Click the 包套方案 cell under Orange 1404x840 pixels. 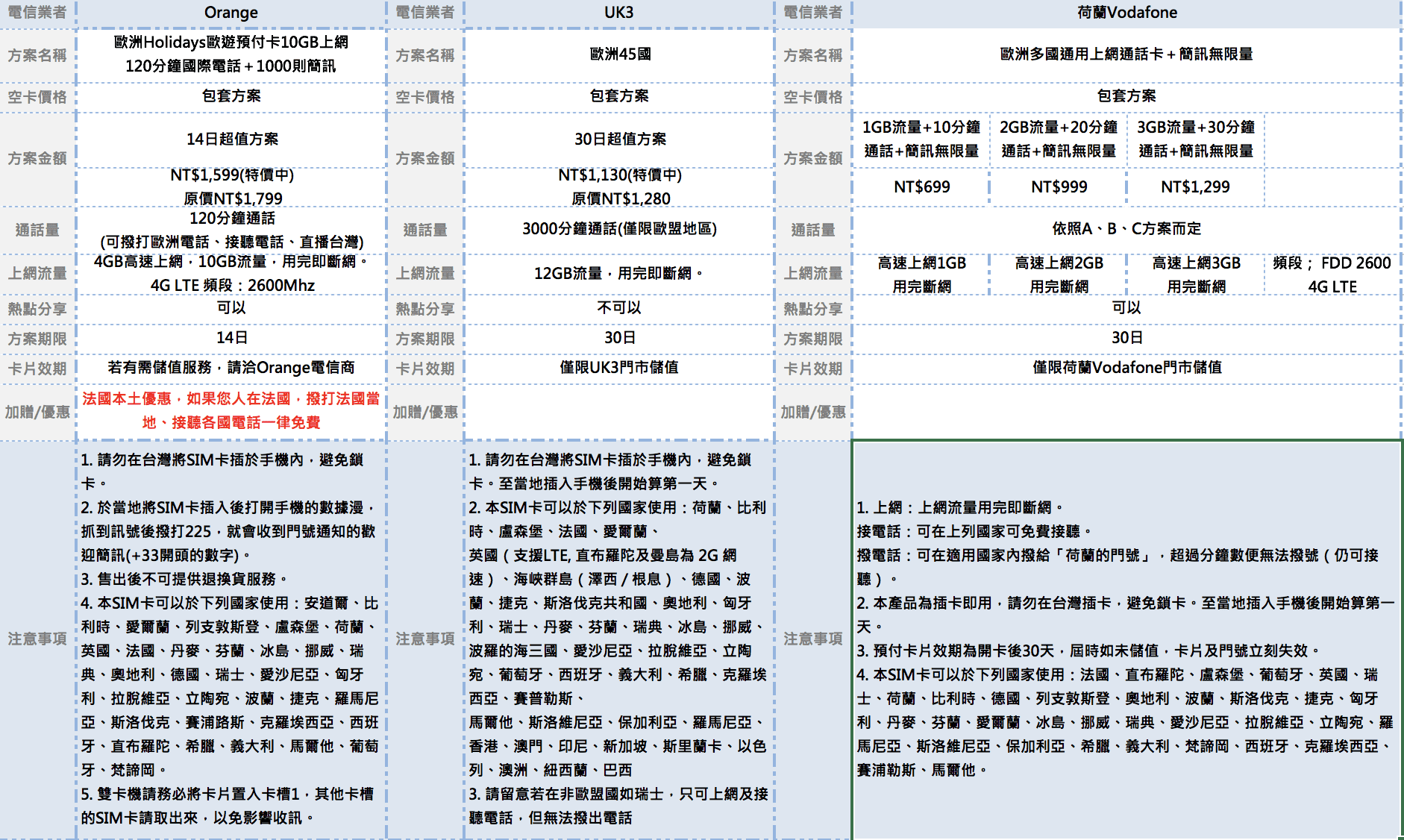231,96
